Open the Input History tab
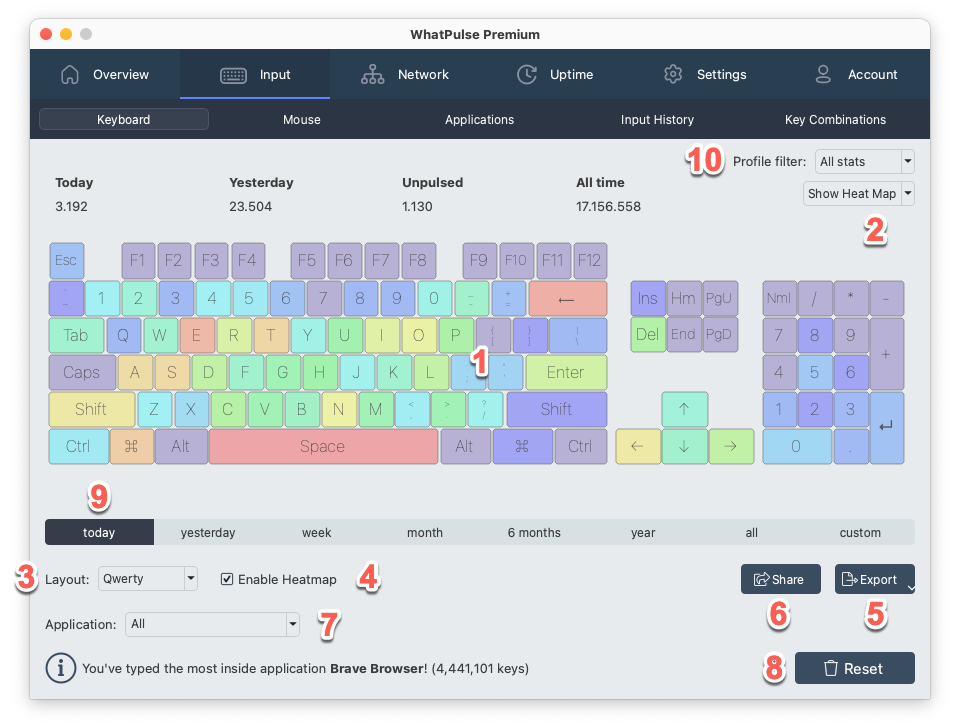This screenshot has height=726, width=953. (x=657, y=119)
